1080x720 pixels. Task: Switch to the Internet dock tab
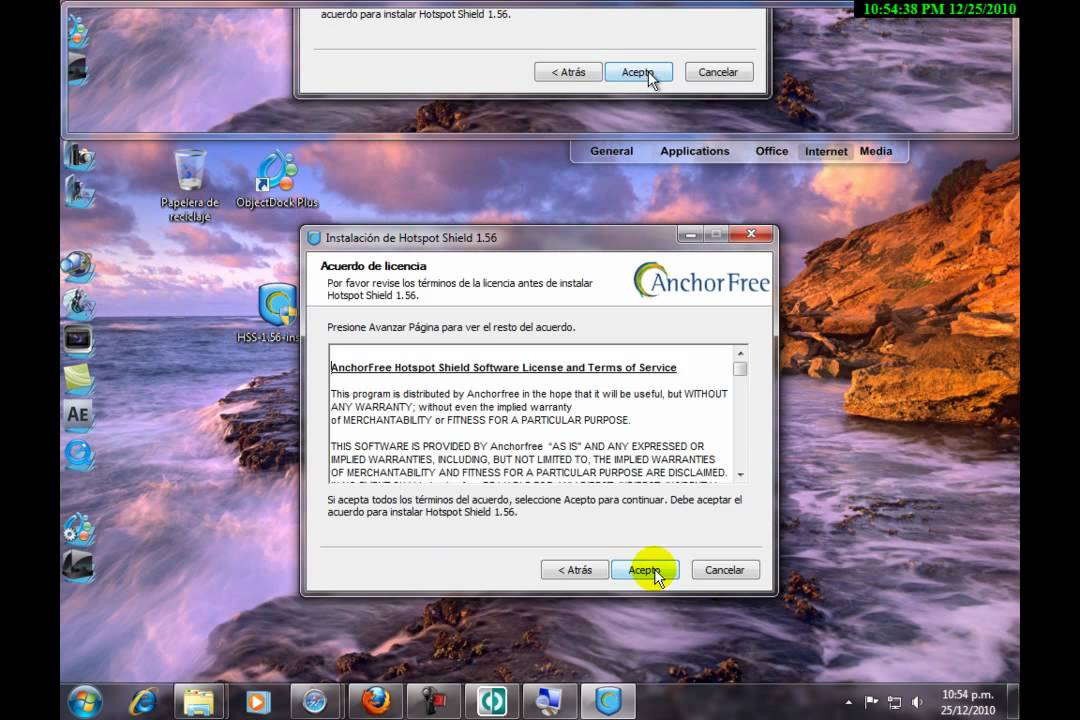click(826, 152)
